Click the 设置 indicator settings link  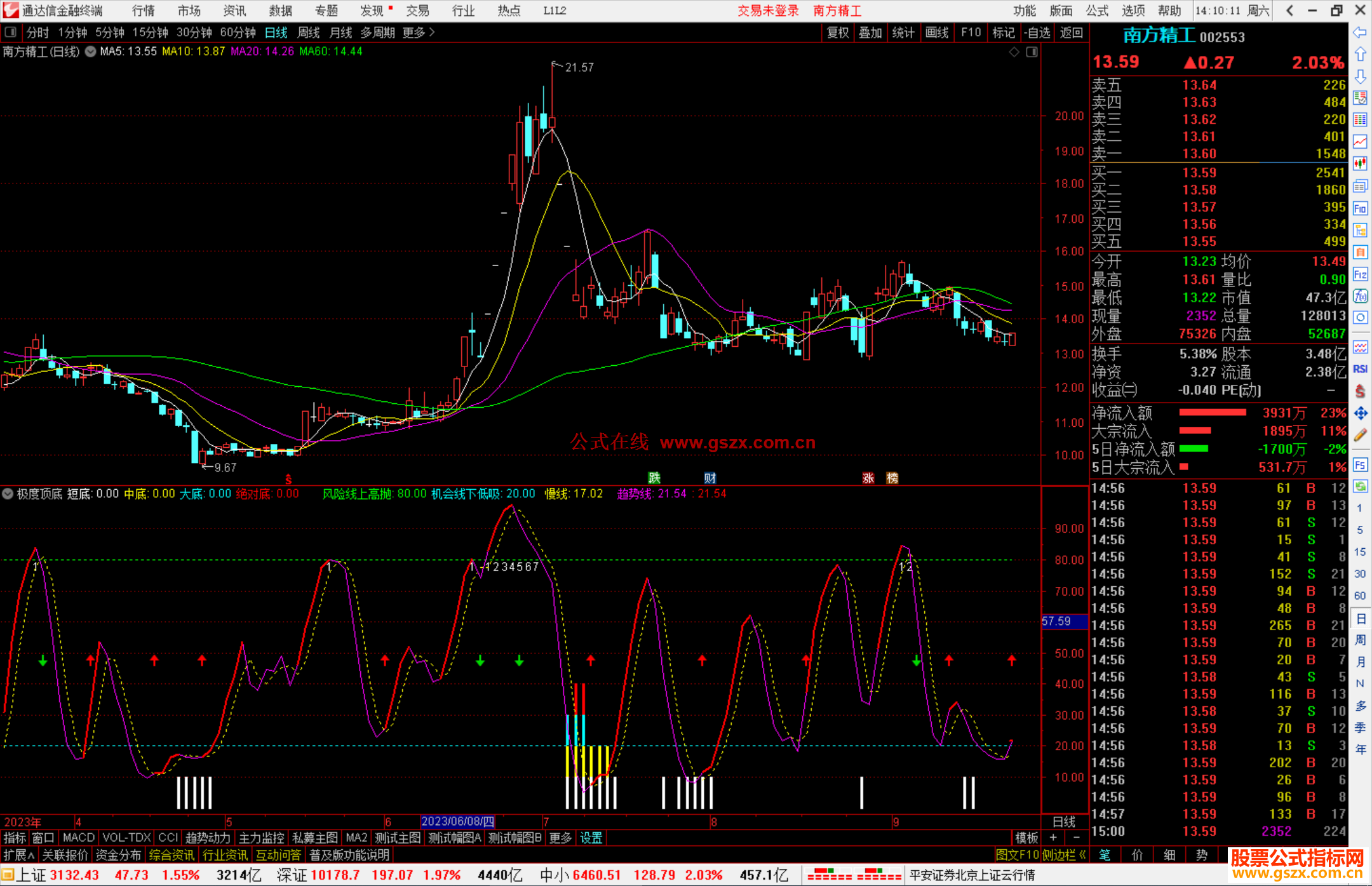[x=591, y=838]
